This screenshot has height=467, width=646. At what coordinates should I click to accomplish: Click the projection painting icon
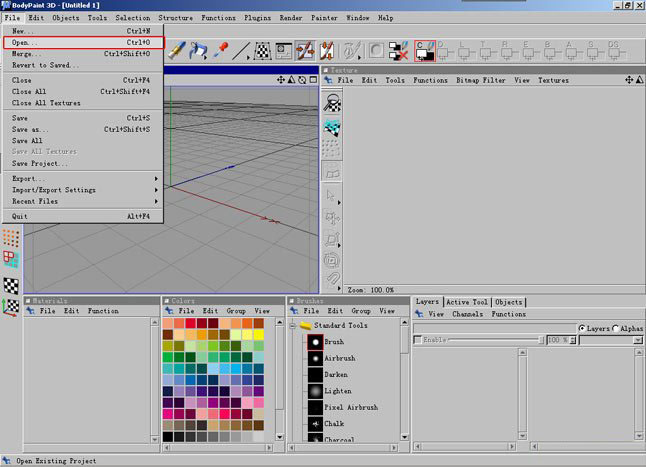(x=327, y=51)
